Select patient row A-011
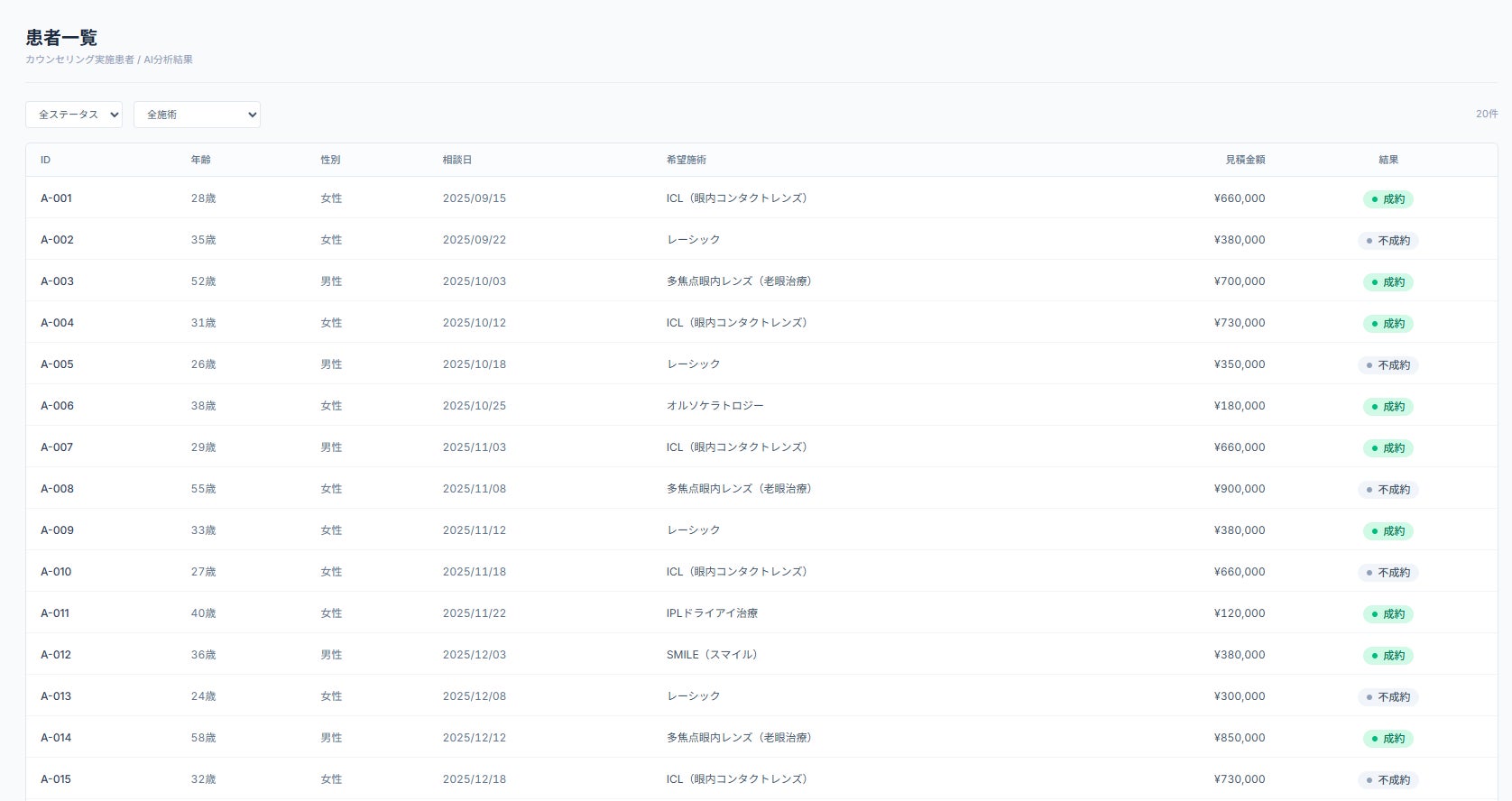 (761, 612)
